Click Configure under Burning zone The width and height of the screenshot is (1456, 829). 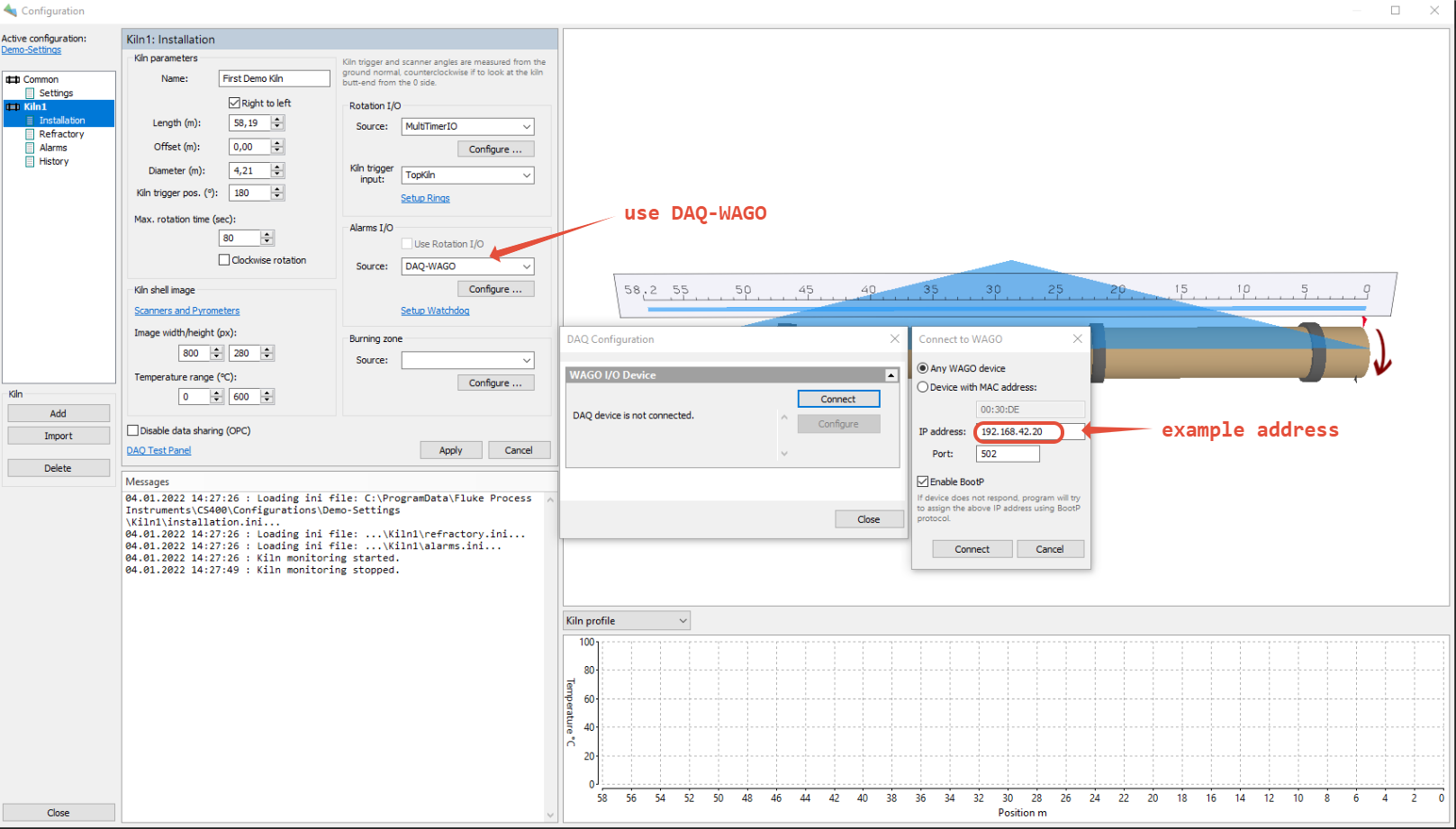[x=495, y=383]
